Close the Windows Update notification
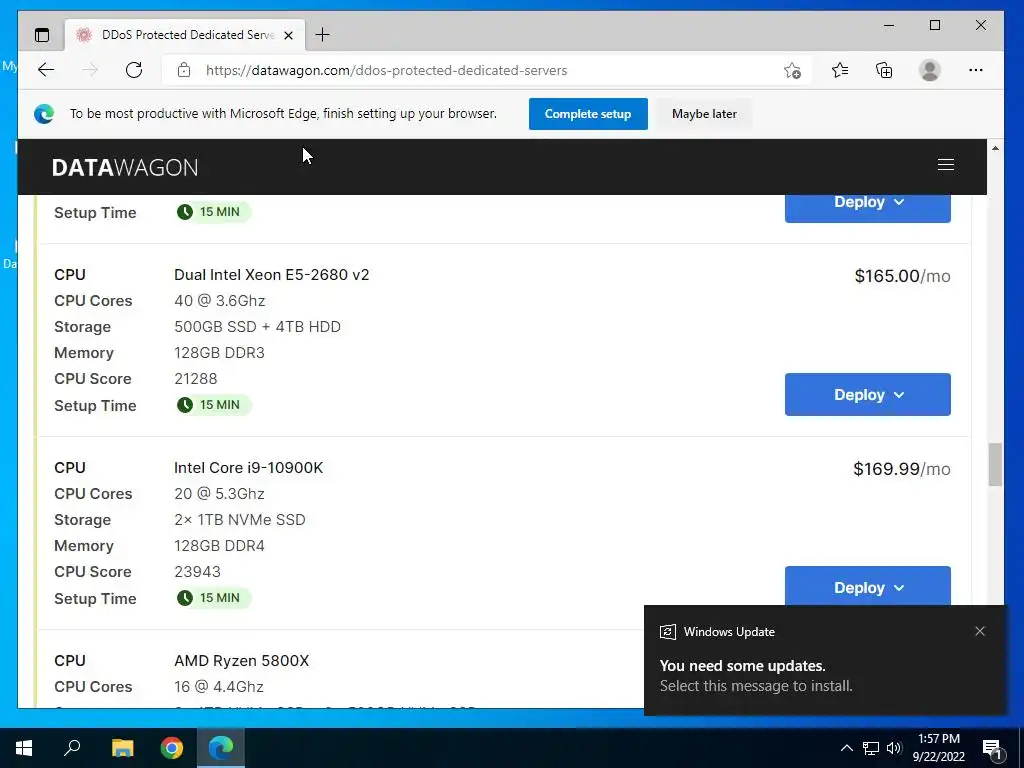 [x=980, y=631]
